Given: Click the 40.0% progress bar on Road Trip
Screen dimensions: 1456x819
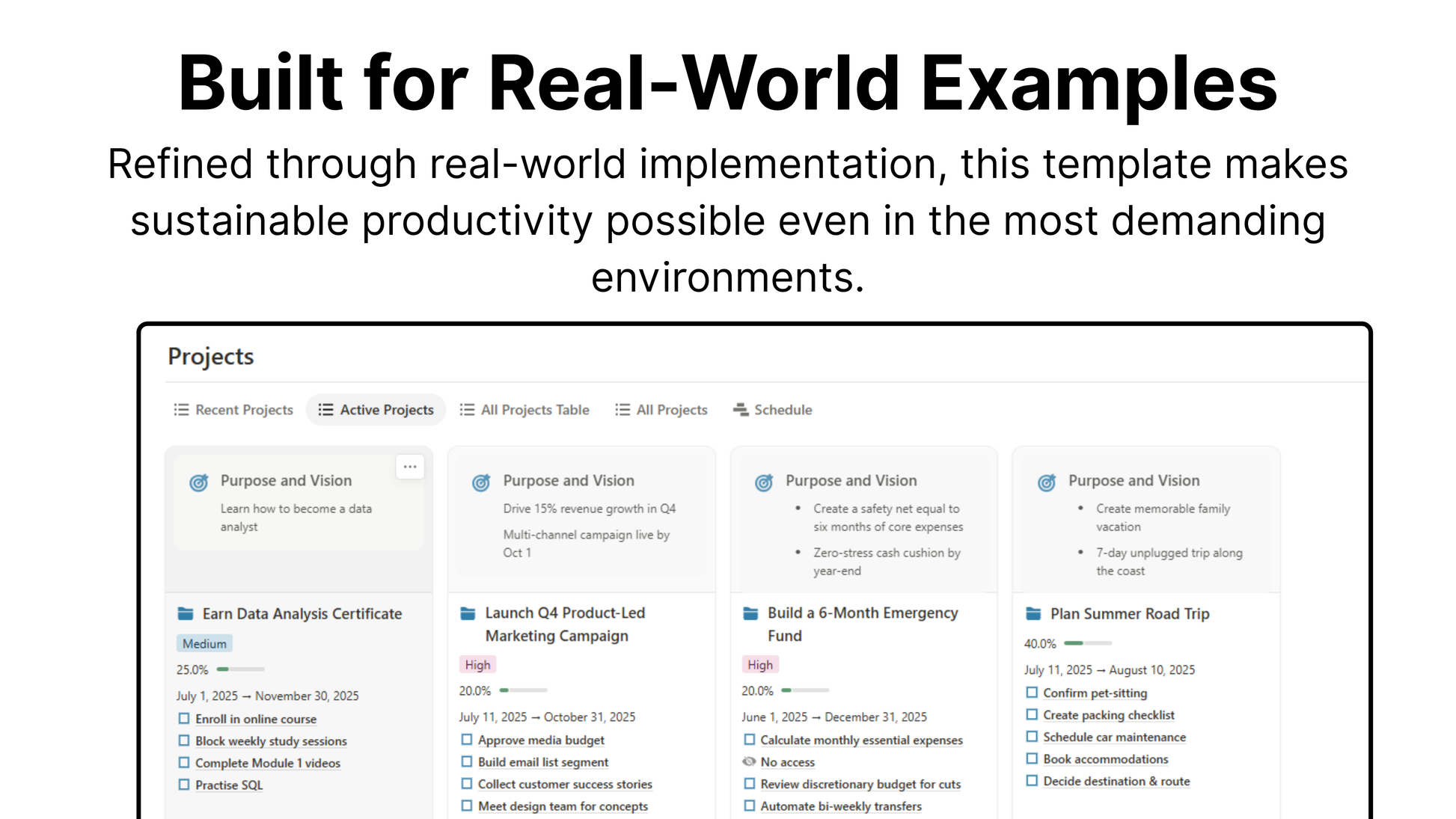Looking at the screenshot, I should [x=1088, y=643].
